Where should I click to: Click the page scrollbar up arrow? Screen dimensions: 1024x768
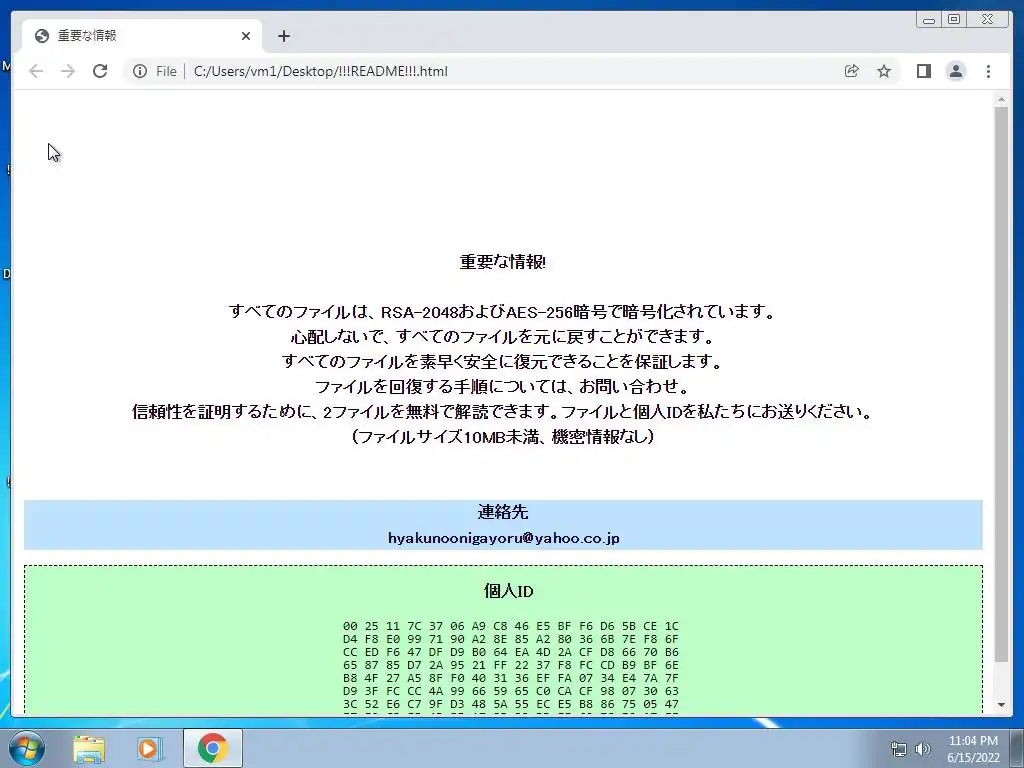tap(1001, 100)
